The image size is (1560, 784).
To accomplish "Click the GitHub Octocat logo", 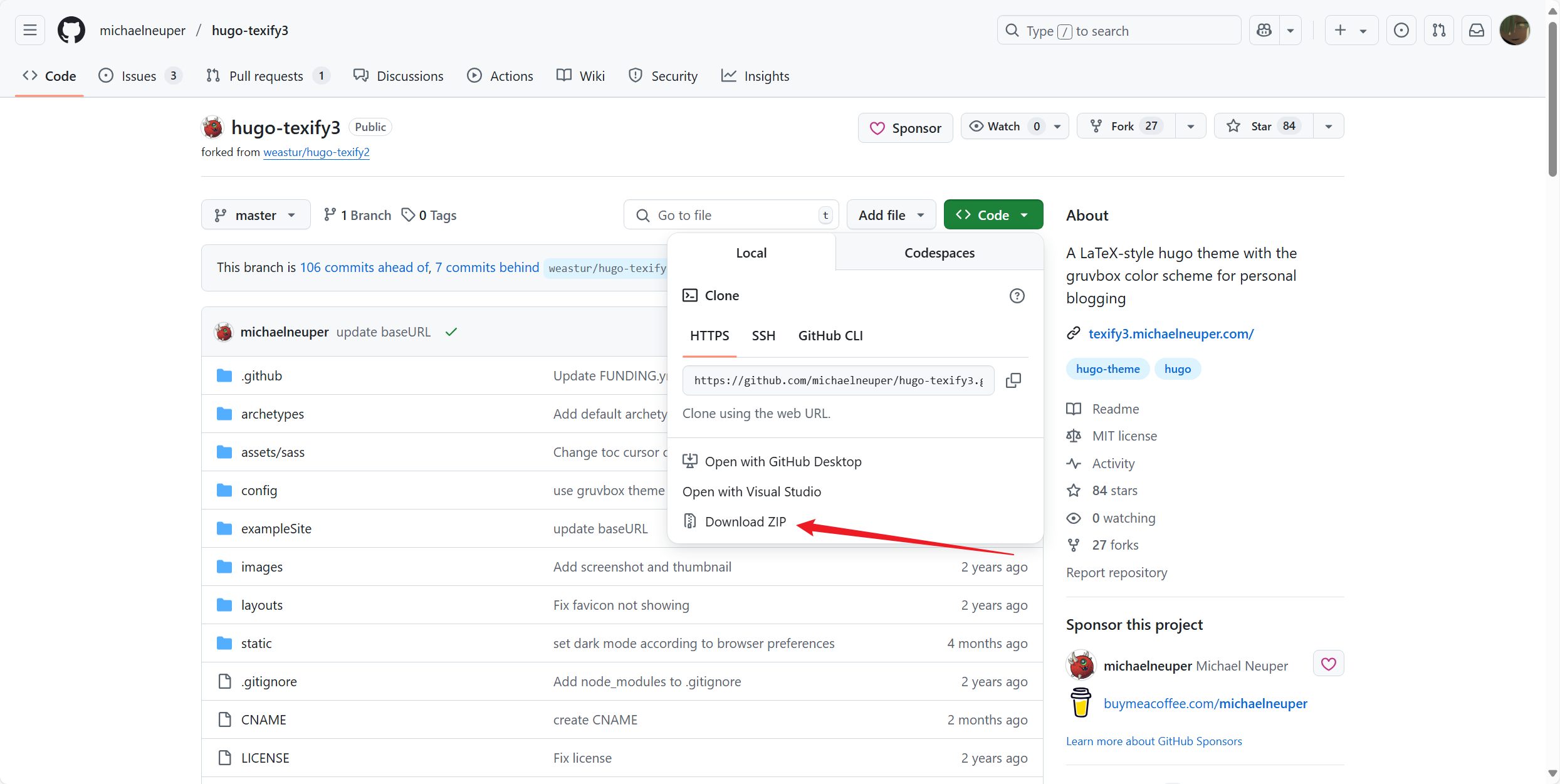I will 71,30.
